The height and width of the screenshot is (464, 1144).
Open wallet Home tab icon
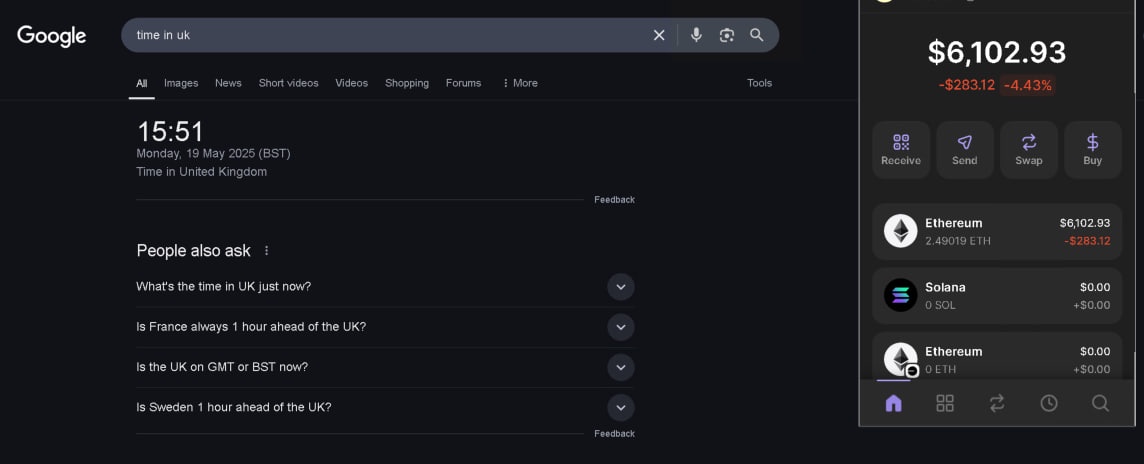coord(893,403)
